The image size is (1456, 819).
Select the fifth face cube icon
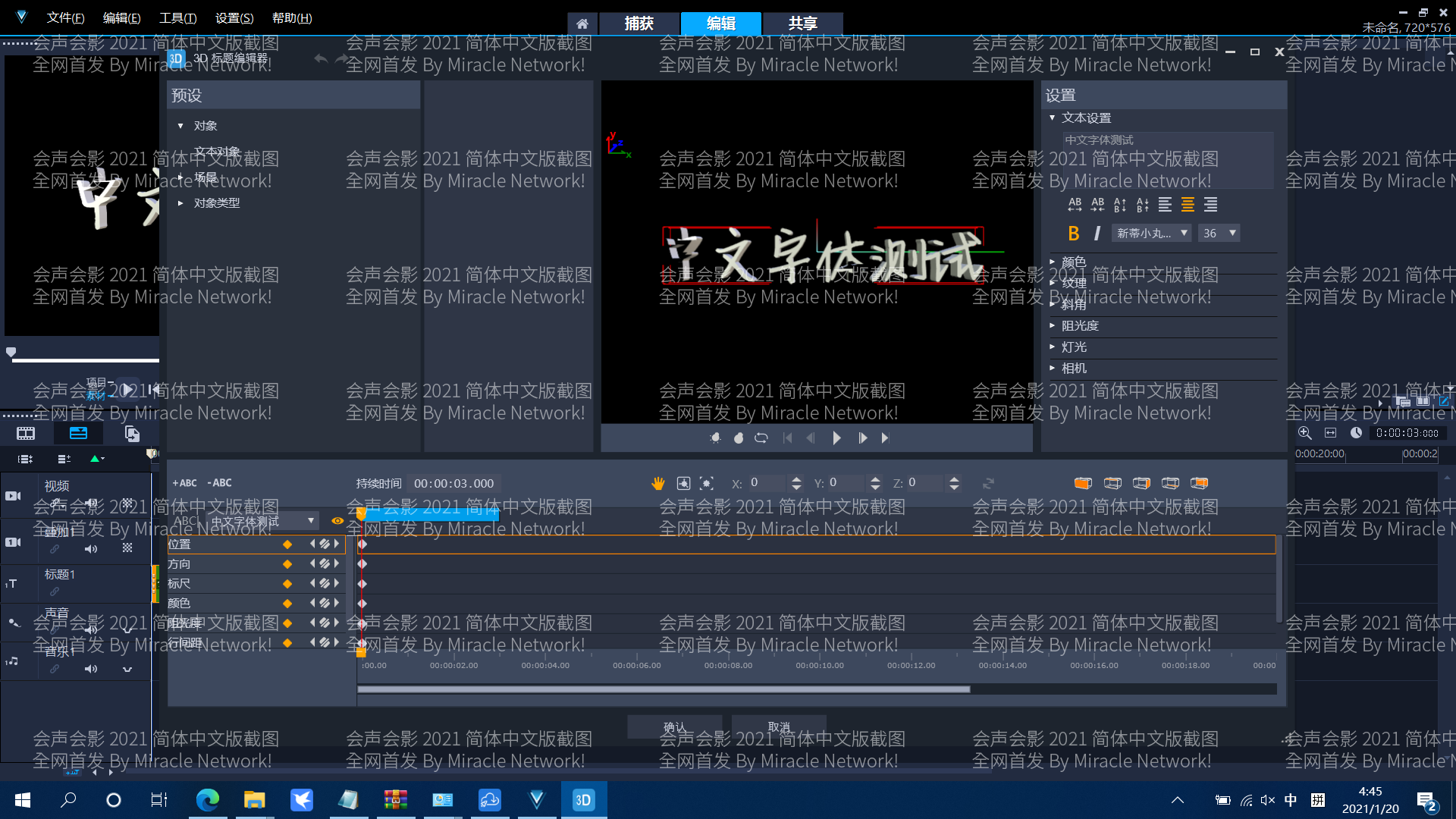[x=1199, y=483]
